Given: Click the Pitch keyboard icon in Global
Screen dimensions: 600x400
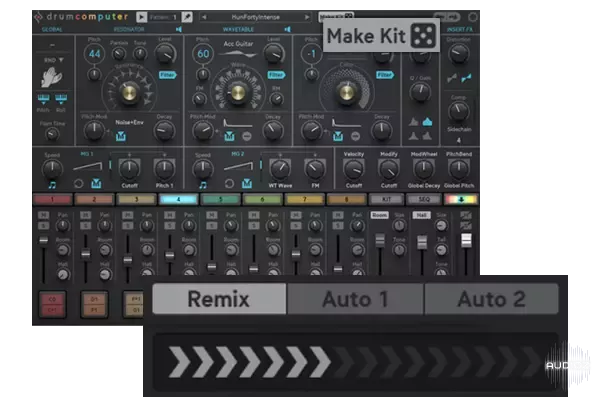Looking at the screenshot, I should [43, 99].
